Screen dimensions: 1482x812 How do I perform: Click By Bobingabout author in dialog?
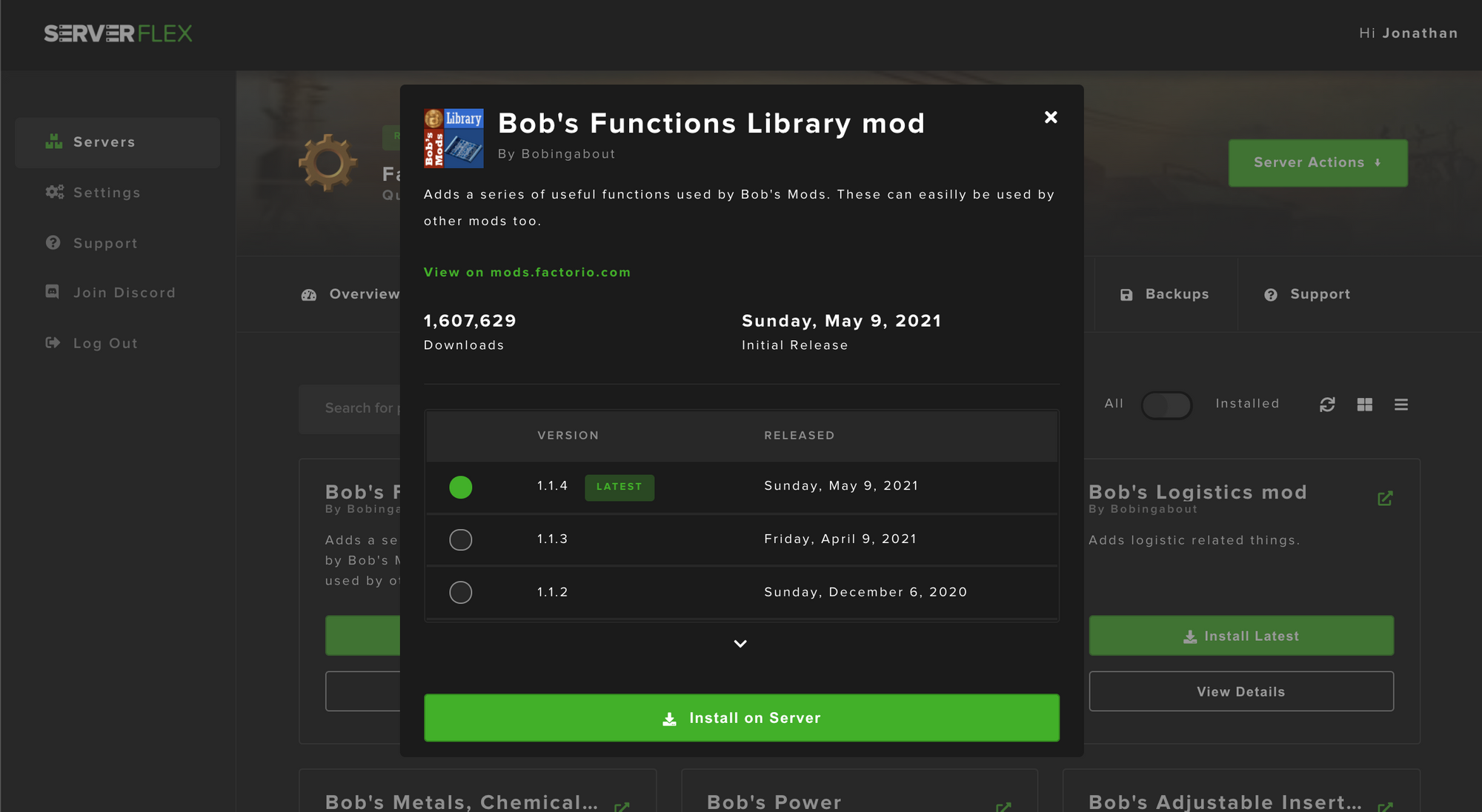(x=556, y=154)
